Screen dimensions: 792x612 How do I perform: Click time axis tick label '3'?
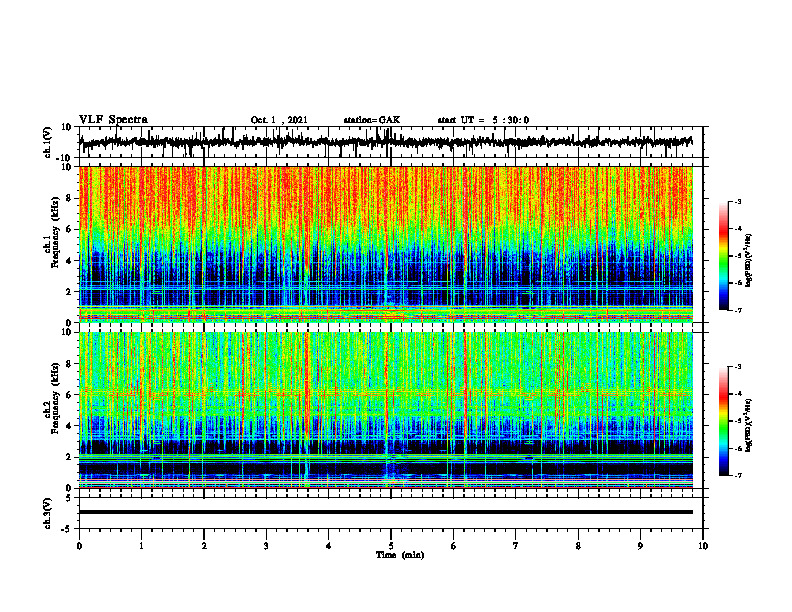(266, 546)
